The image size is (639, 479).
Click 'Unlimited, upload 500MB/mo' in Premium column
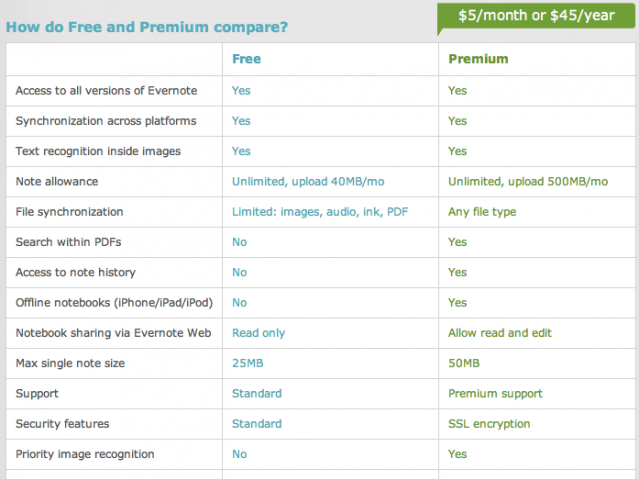coord(528,181)
